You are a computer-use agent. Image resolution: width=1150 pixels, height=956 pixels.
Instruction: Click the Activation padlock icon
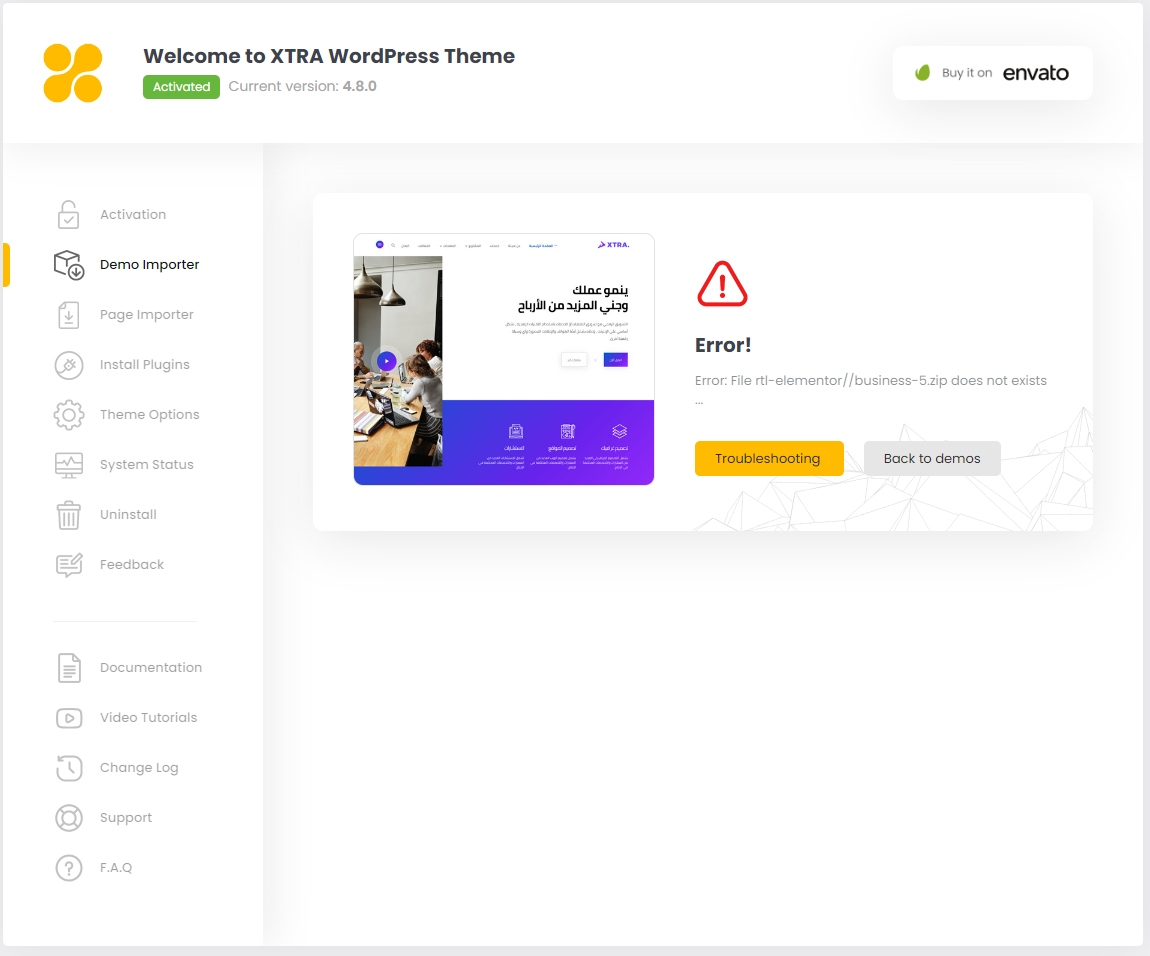tap(68, 214)
